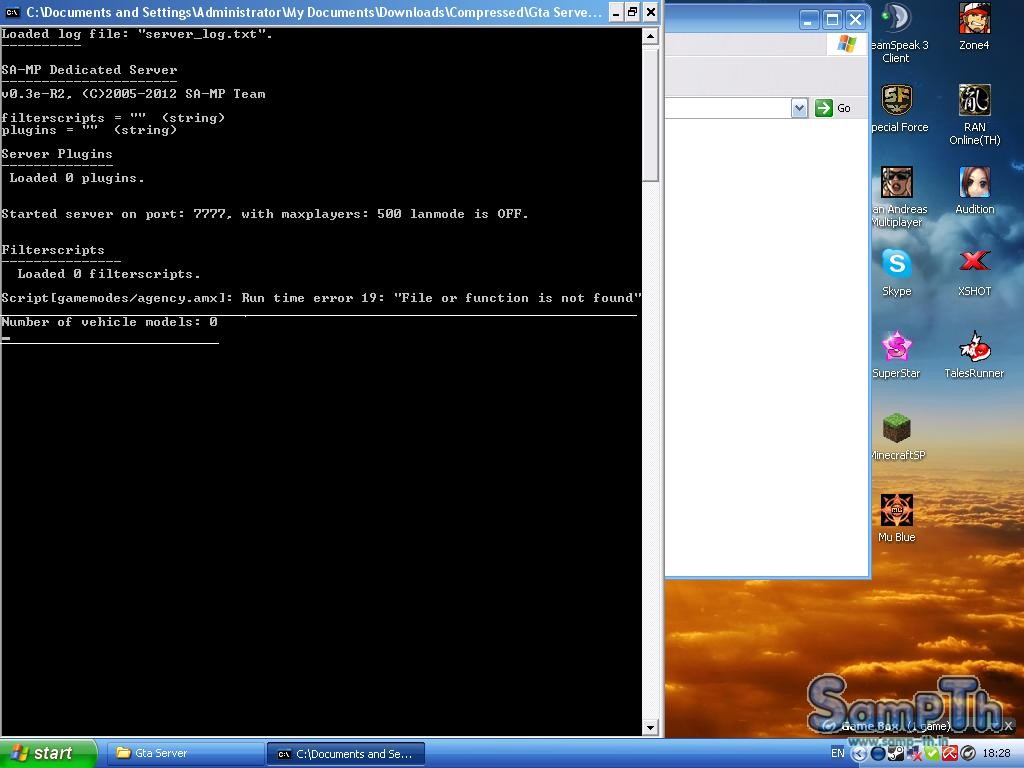Image resolution: width=1024 pixels, height=768 pixels.
Task: Click 'Started server on port: 7777' line
Action: point(264,214)
